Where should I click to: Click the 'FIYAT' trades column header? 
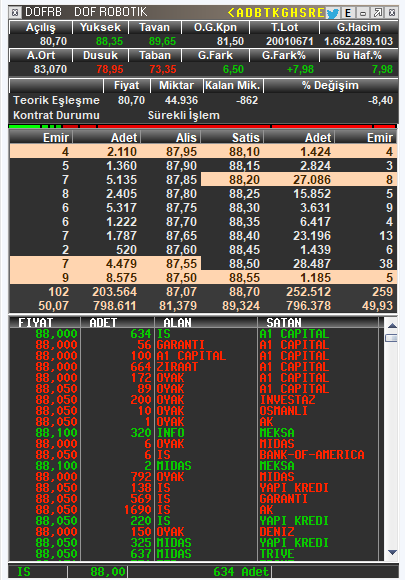(x=44, y=323)
